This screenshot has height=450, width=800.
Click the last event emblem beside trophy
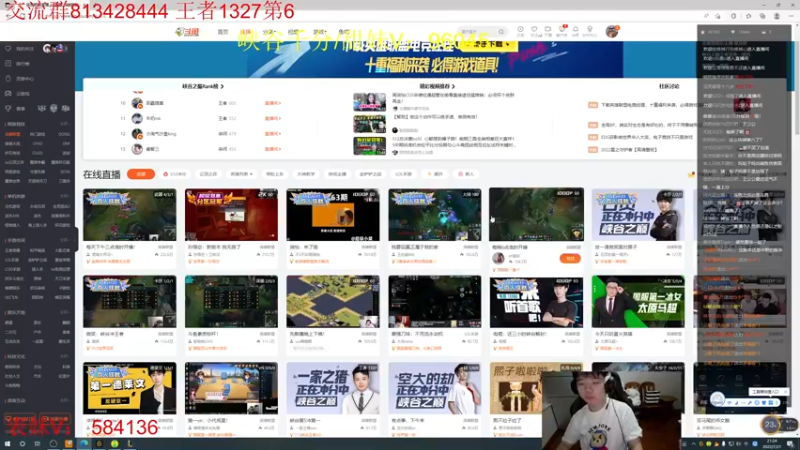(66, 109)
